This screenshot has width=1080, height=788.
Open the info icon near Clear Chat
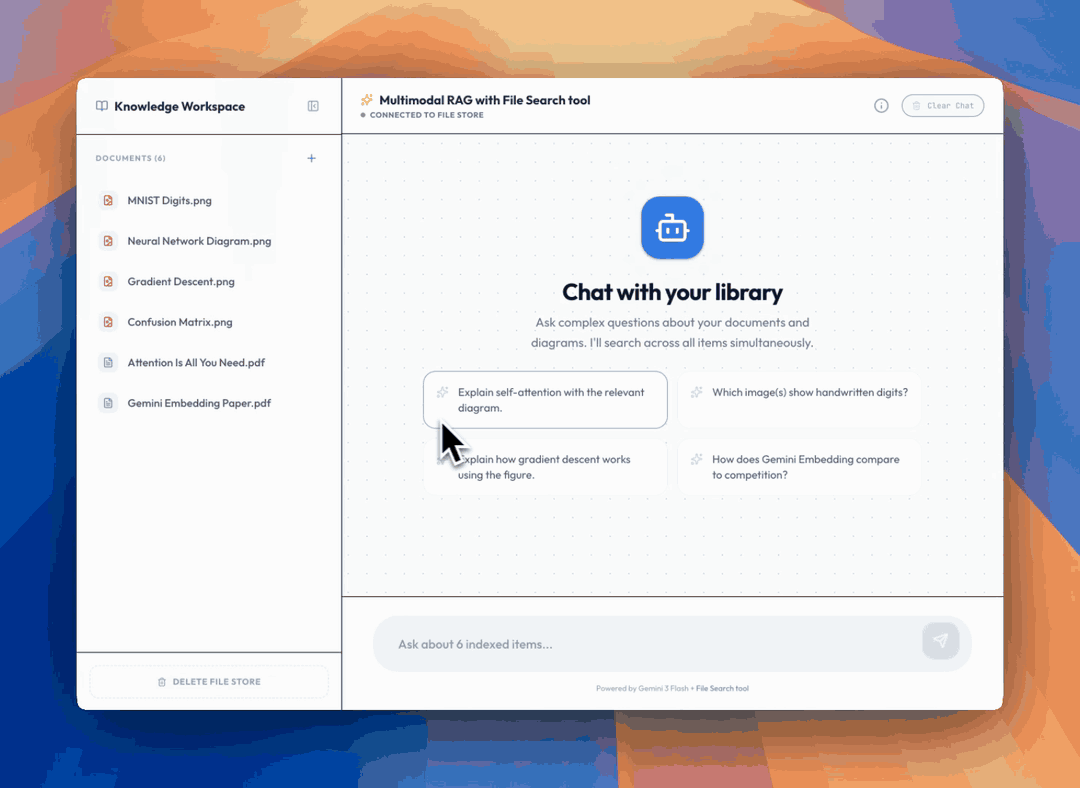click(x=881, y=105)
